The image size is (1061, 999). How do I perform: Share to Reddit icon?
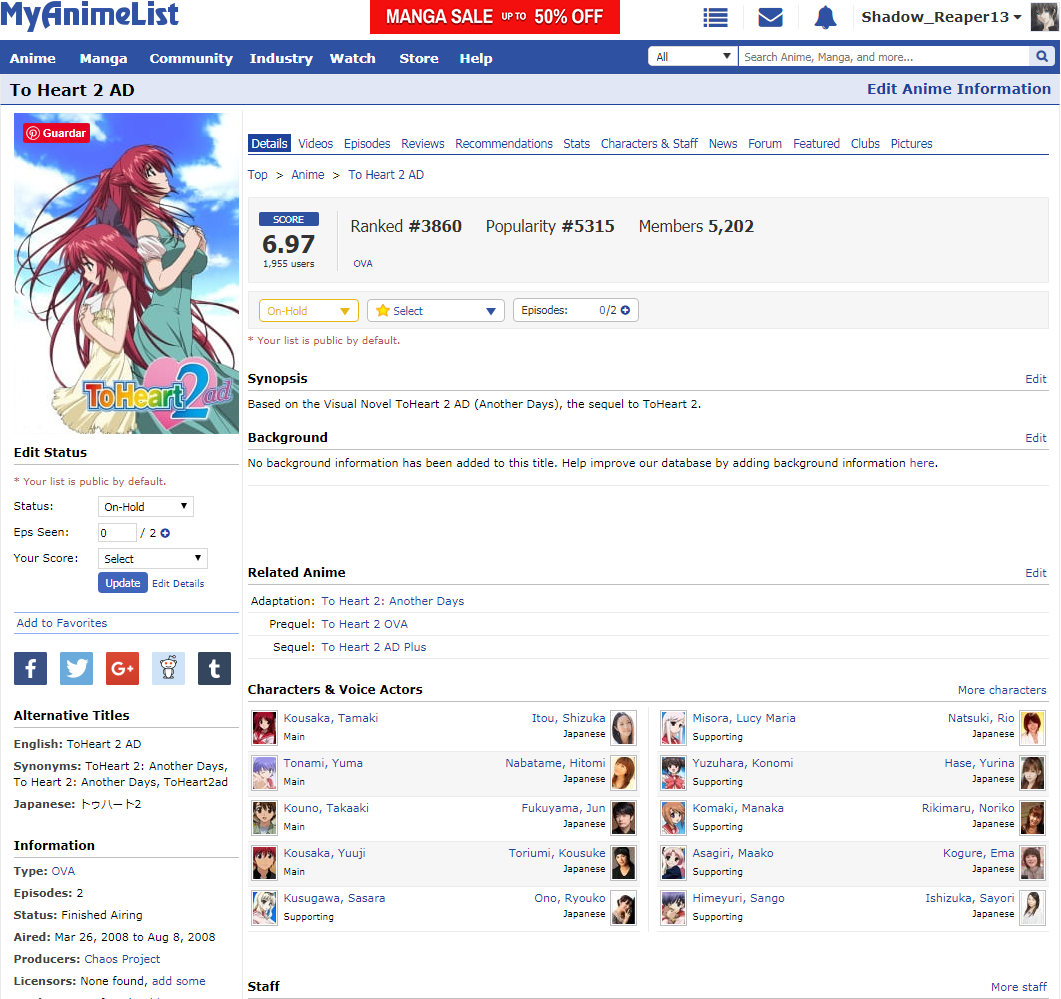[168, 668]
